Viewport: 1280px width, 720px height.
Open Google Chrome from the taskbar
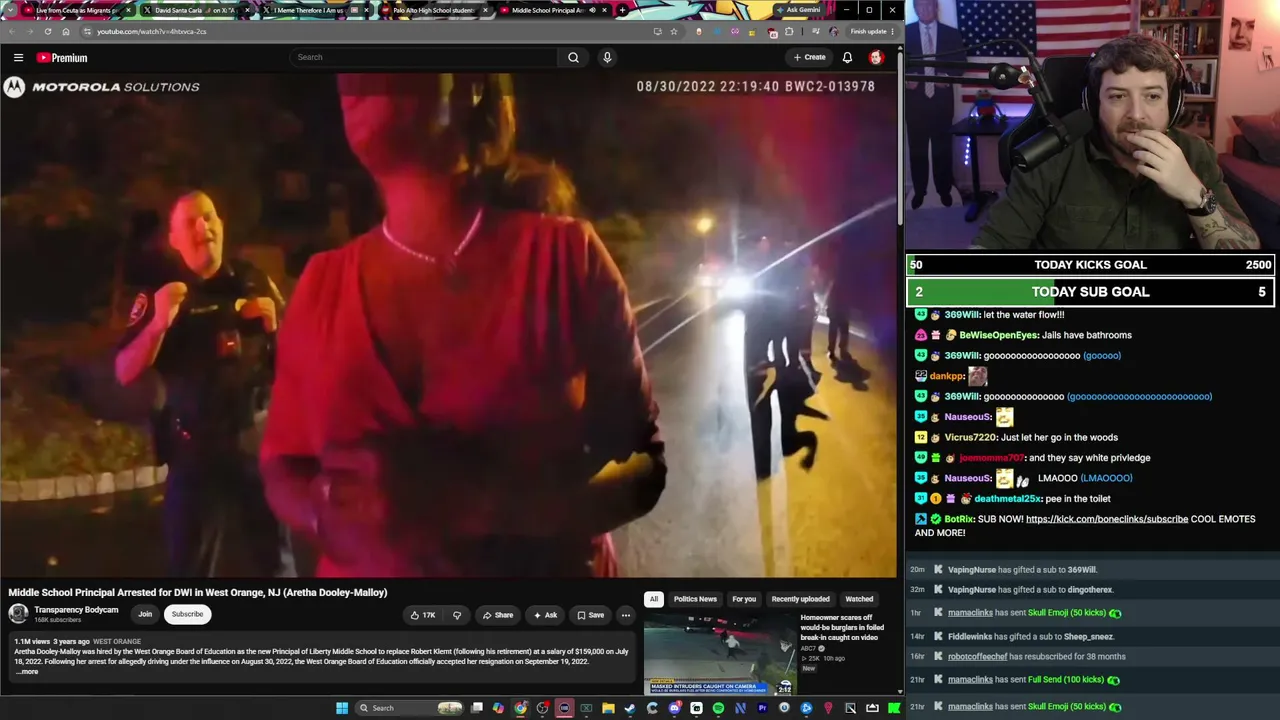tap(521, 708)
